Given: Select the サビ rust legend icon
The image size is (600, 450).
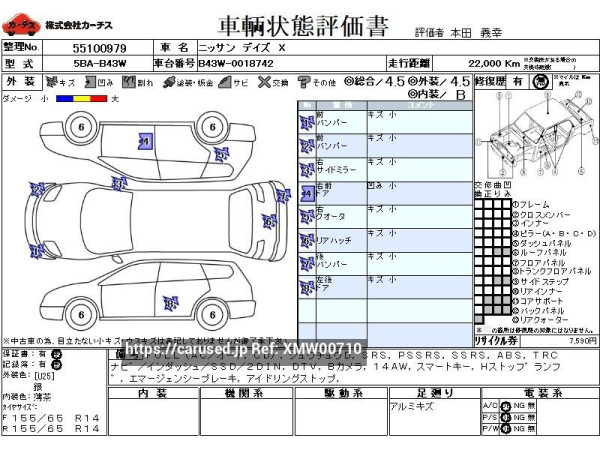Looking at the screenshot, I should [225, 82].
